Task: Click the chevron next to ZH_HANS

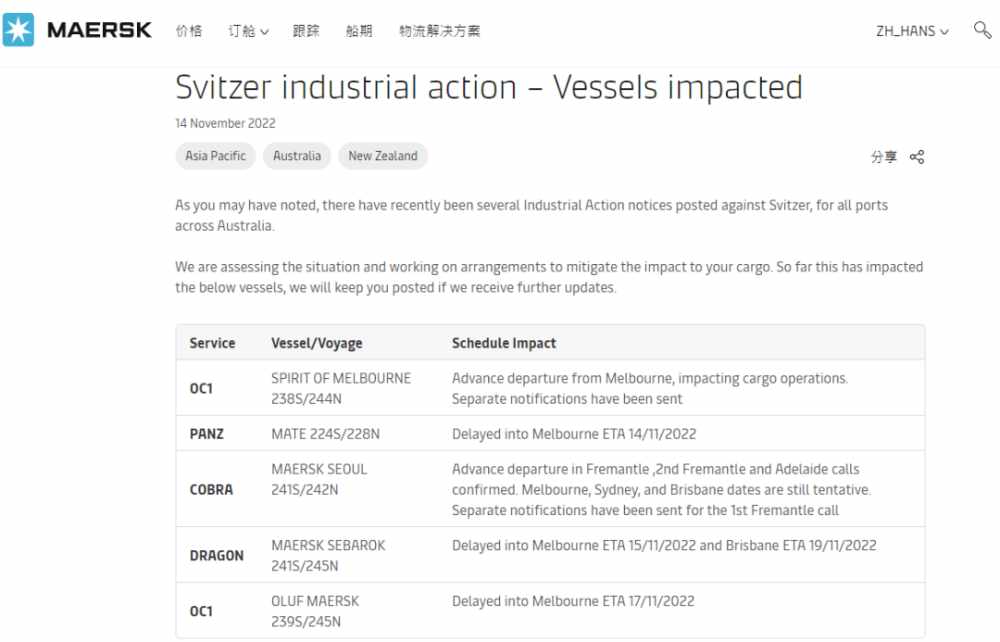Action: (944, 31)
